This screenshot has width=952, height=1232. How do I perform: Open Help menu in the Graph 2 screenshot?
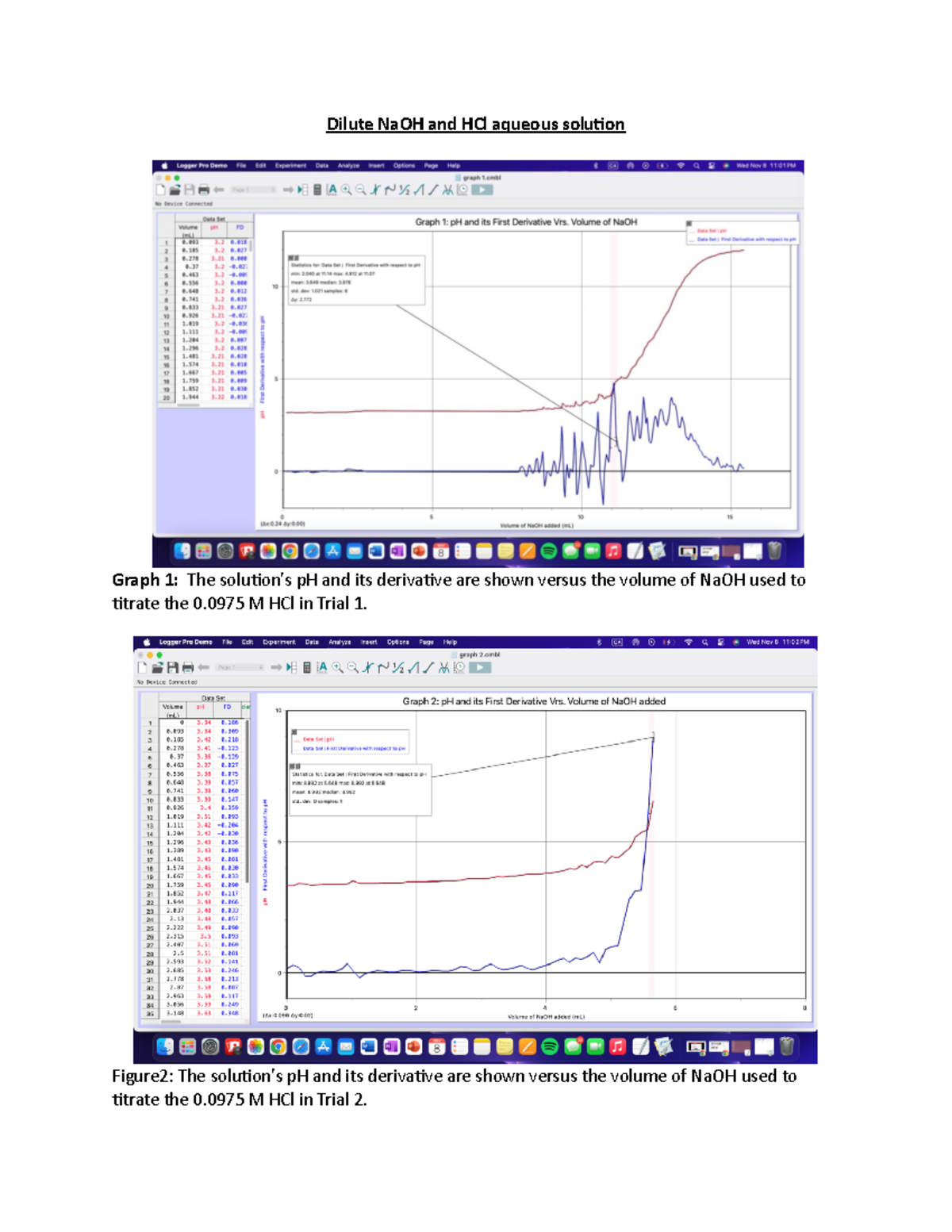tap(450, 643)
